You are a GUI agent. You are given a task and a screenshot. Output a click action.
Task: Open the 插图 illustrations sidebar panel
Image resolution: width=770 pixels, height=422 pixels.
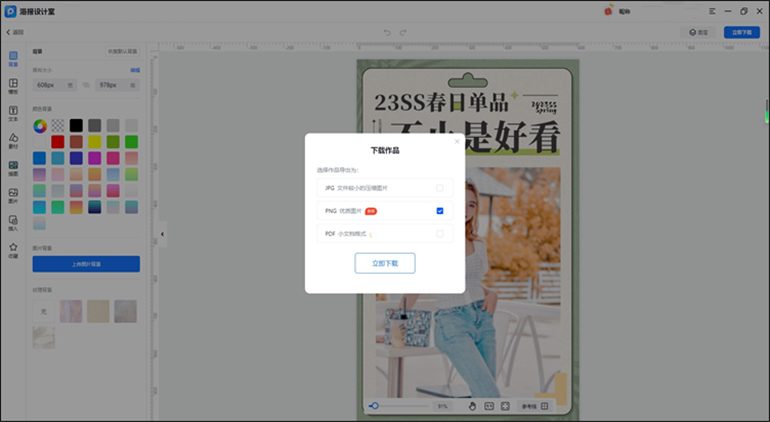13,169
